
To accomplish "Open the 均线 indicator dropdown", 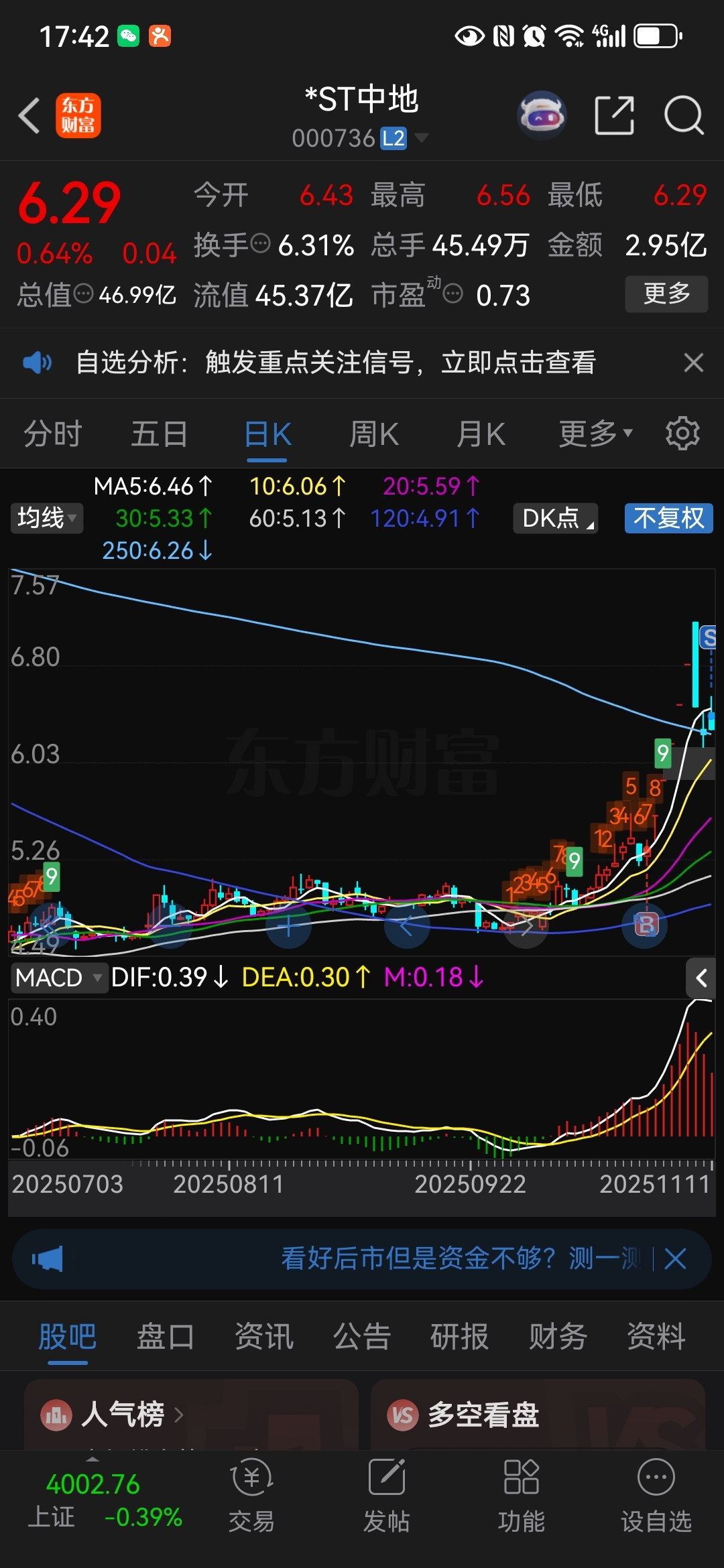I will (47, 518).
